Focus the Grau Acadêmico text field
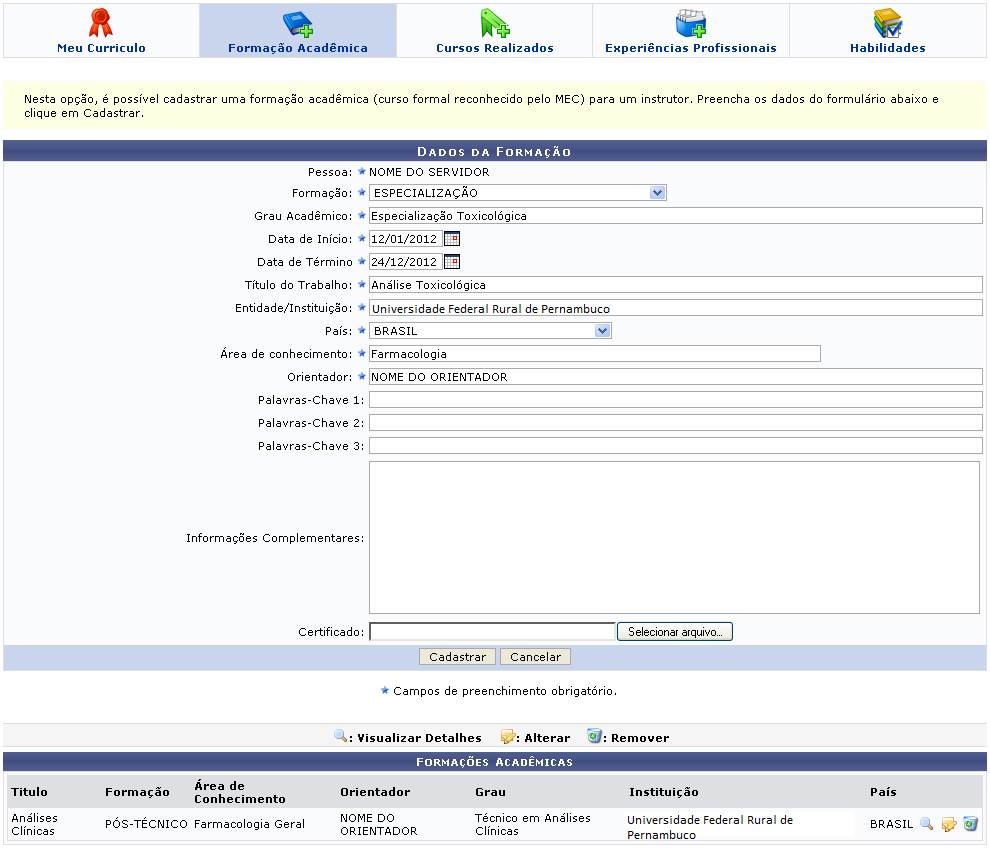This screenshot has width=990, height=849. (675, 216)
